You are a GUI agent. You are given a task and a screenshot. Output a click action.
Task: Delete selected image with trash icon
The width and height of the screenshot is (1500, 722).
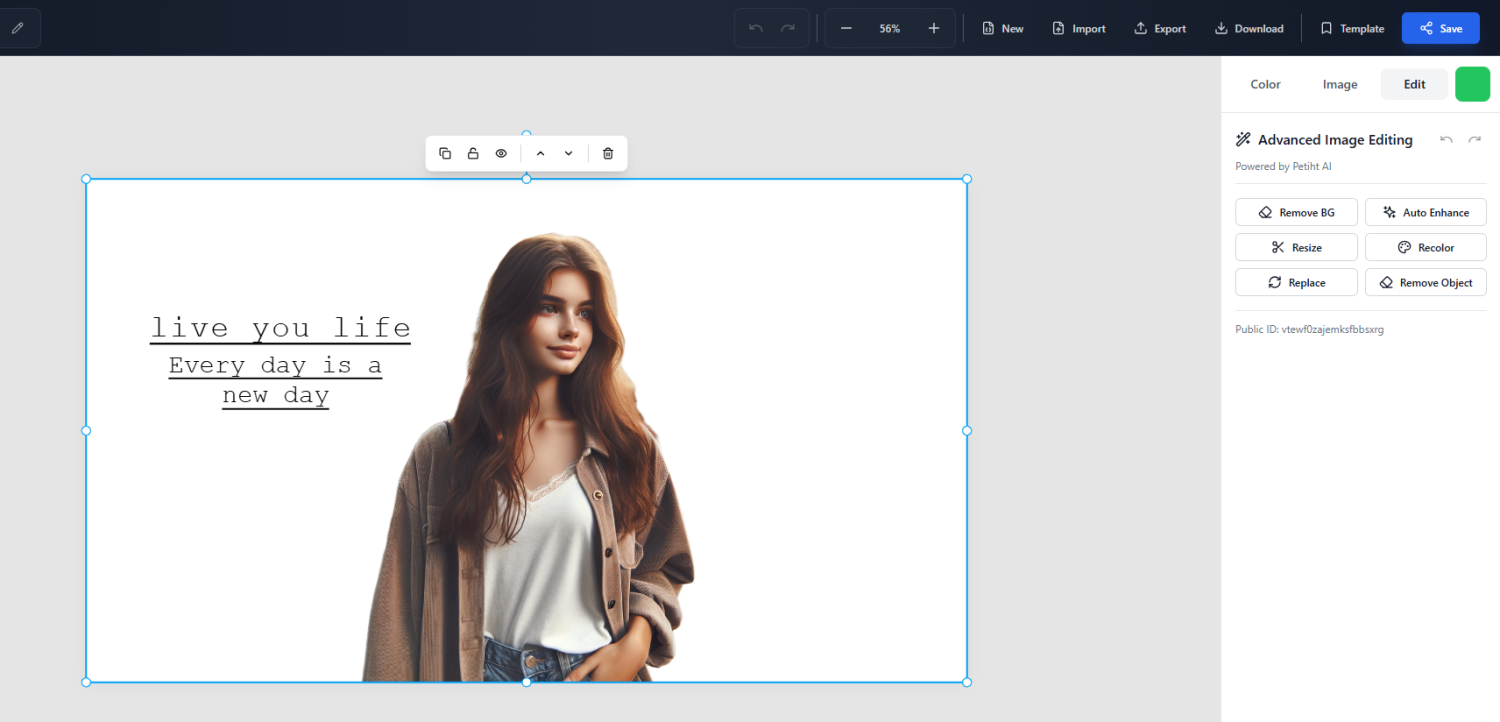point(608,153)
